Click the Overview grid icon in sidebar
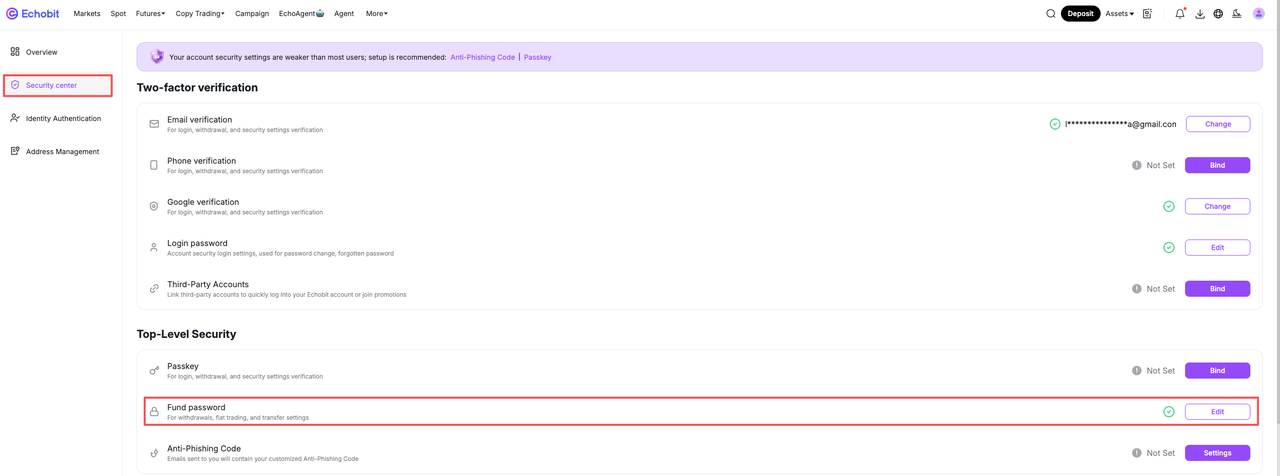Image resolution: width=1280 pixels, height=476 pixels. coord(15,52)
